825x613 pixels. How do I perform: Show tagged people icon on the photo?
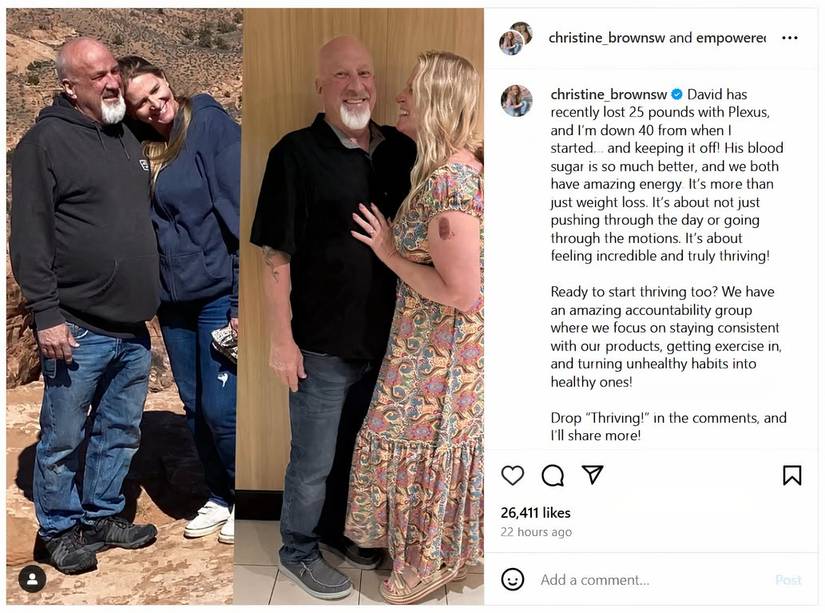[32, 578]
